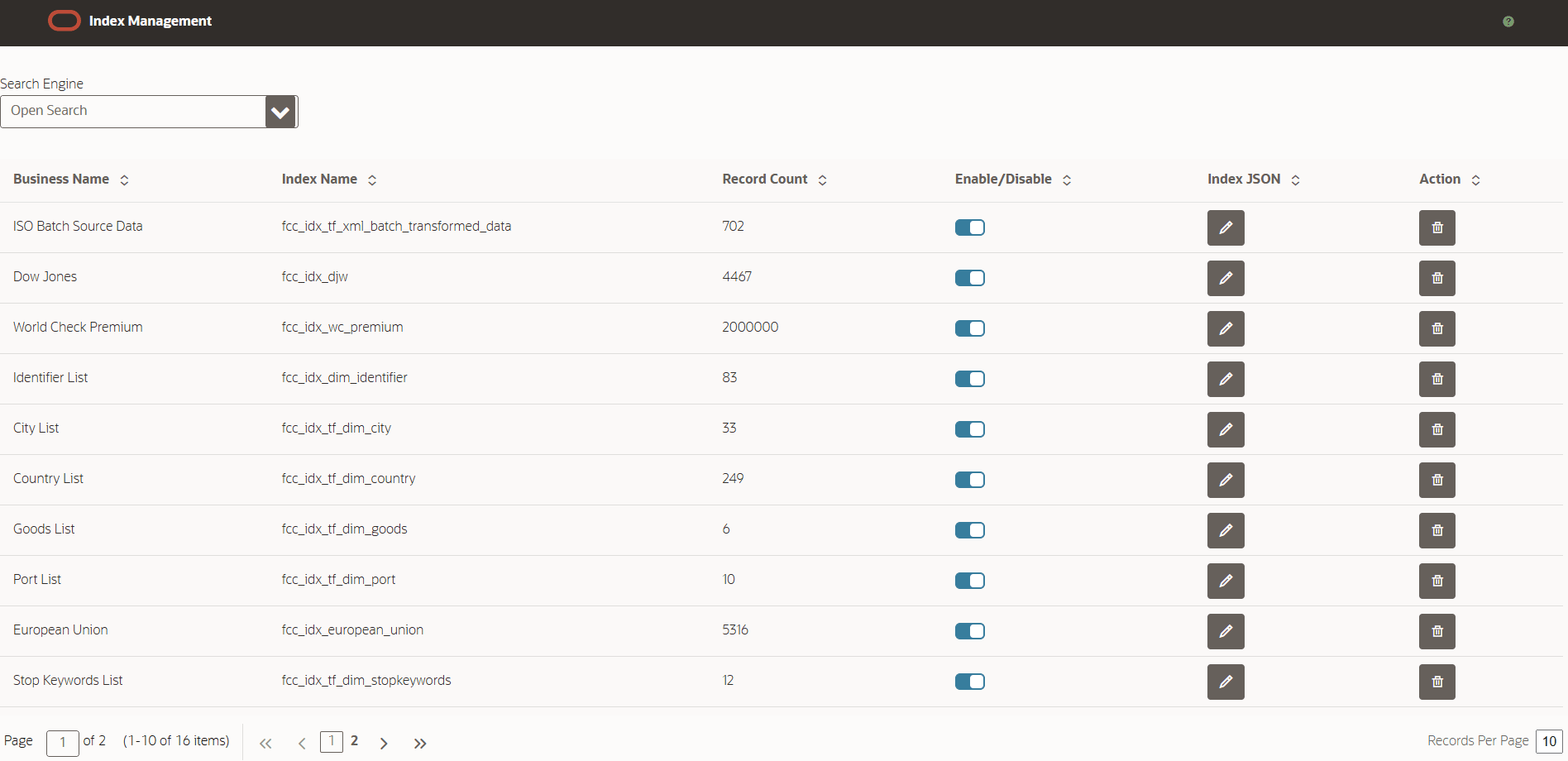The image size is (1568, 761).
Task: Open the help icon in the header
Action: pos(1508,22)
